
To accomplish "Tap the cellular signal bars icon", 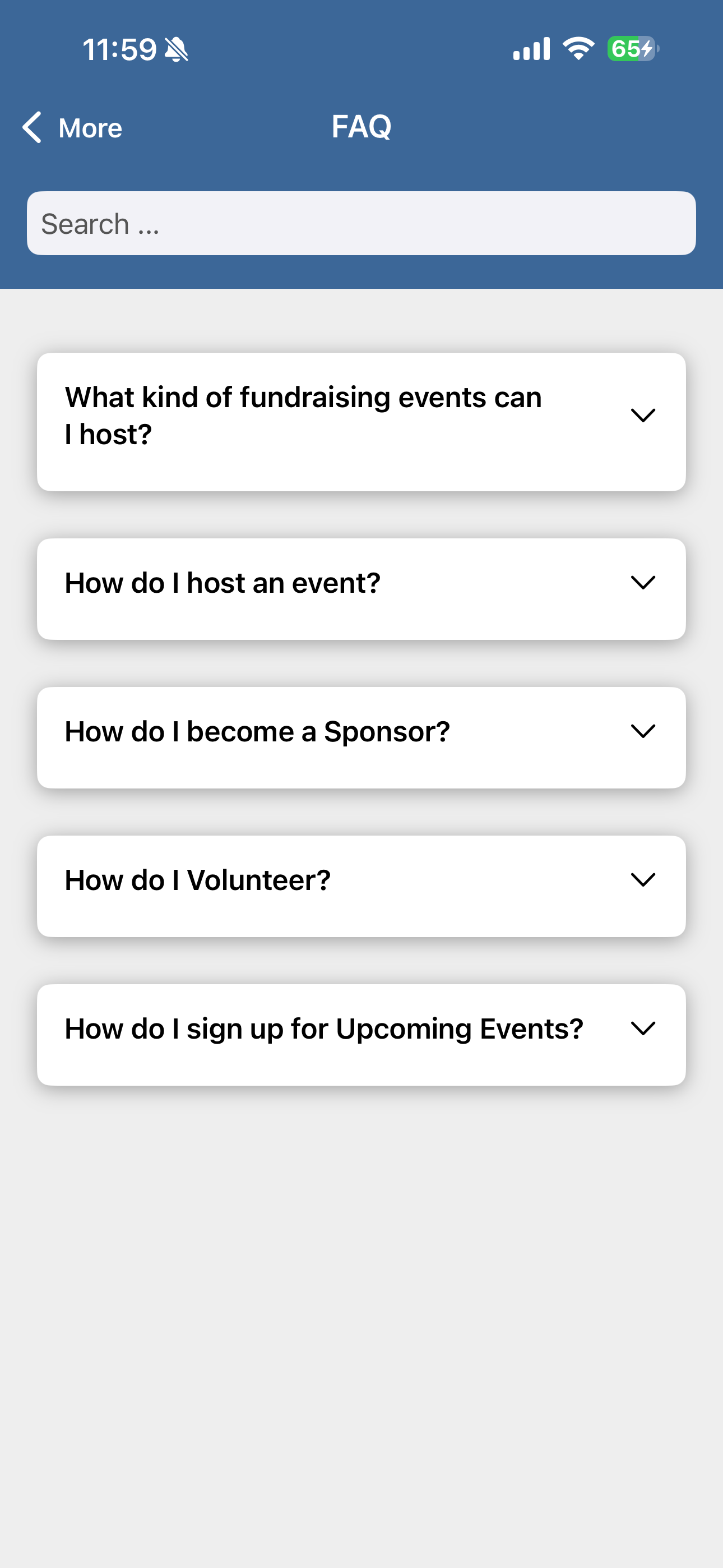I will [531, 49].
